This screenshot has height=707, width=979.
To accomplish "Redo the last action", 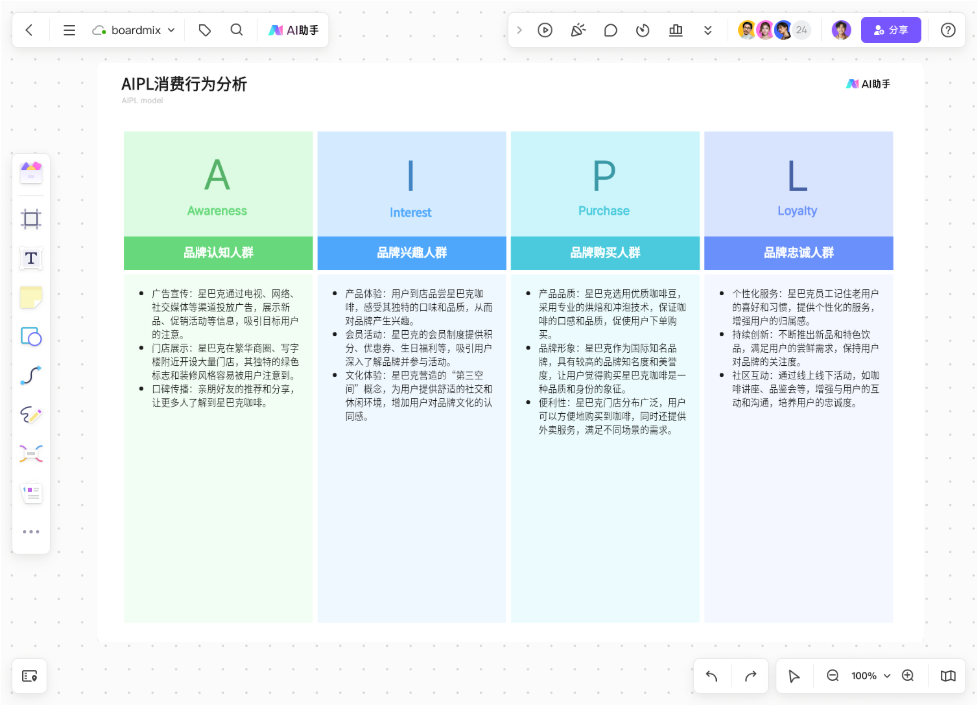I will point(750,676).
